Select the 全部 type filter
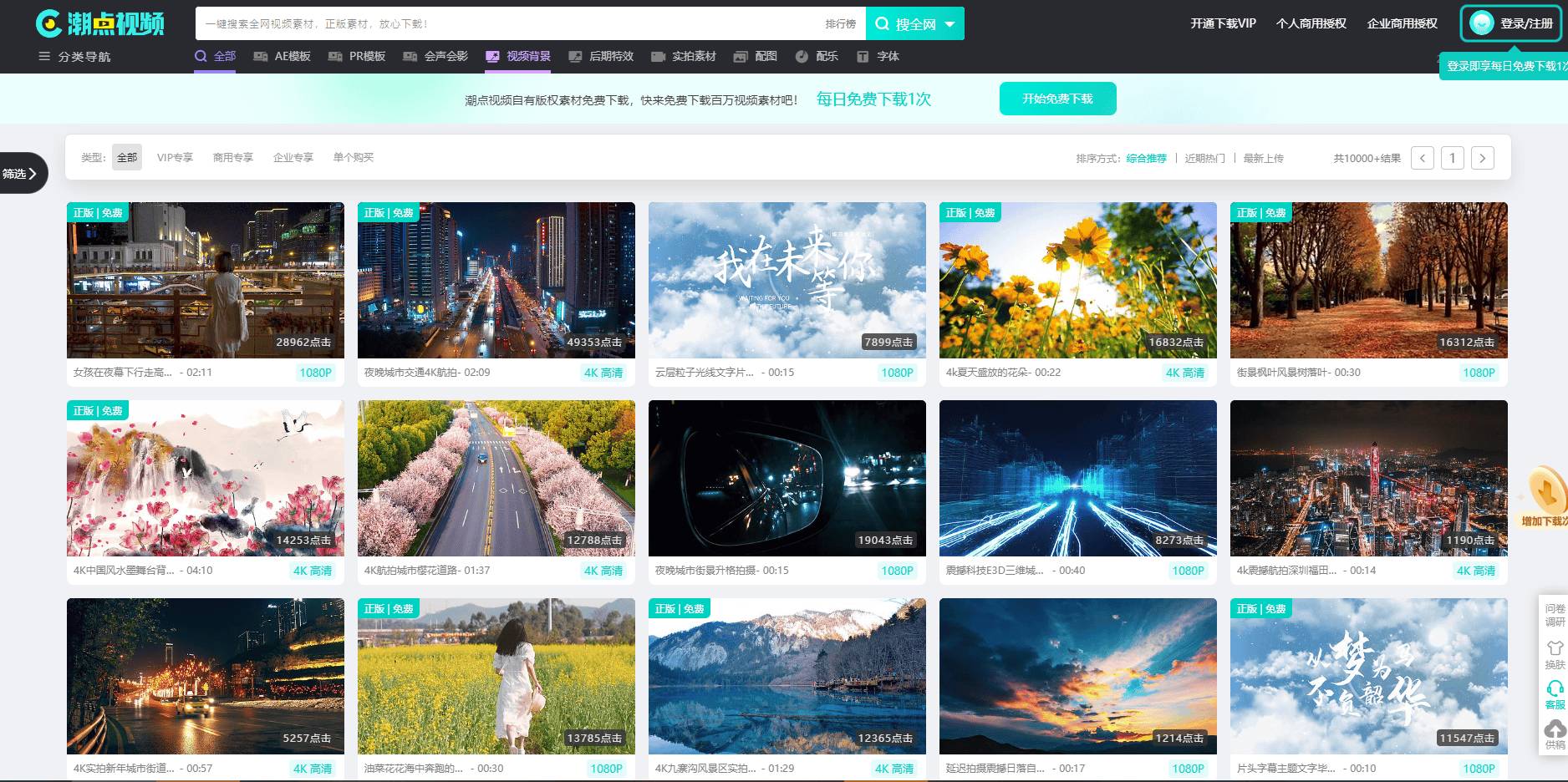 coord(127,158)
